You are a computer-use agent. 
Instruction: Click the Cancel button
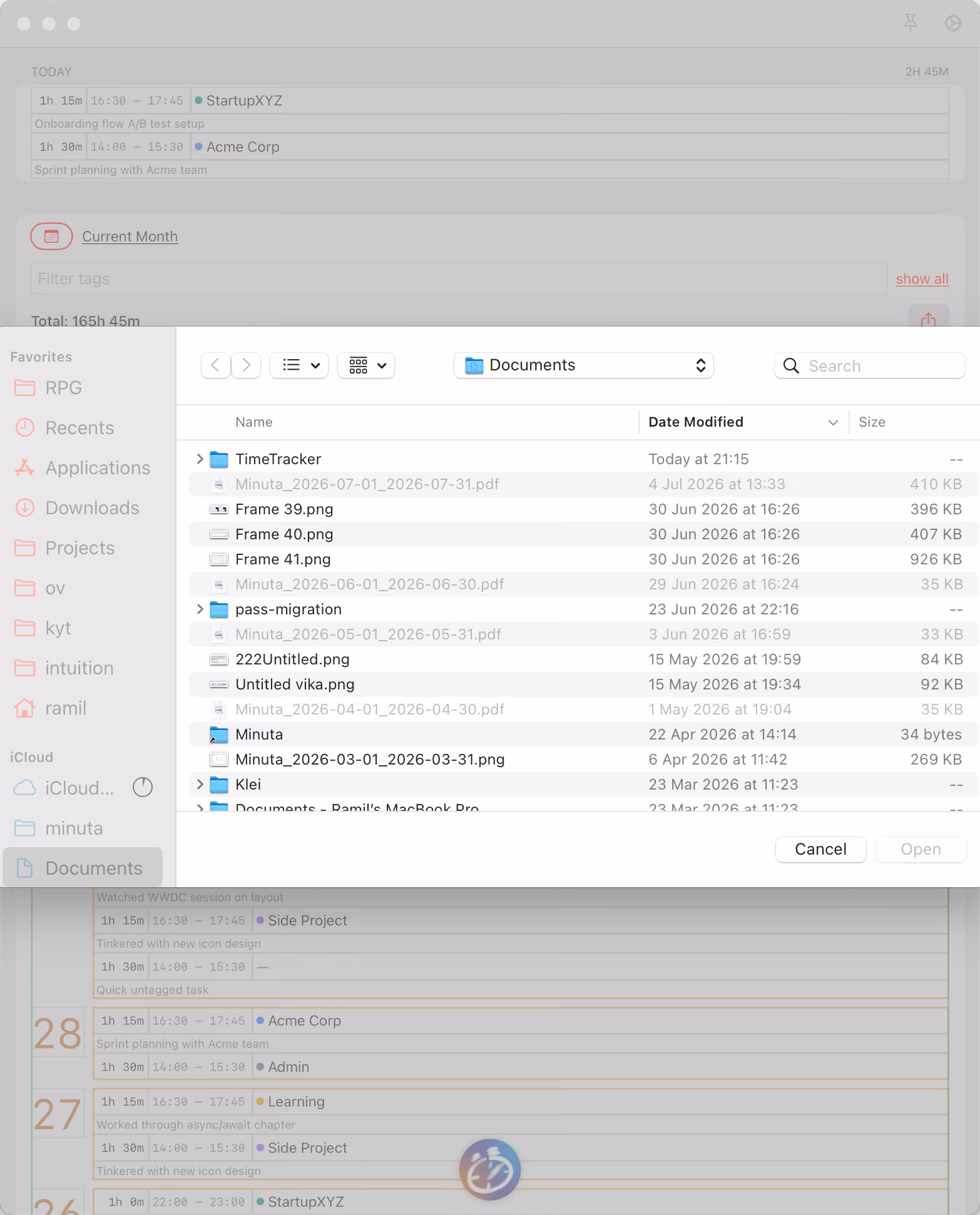pyautogui.click(x=820, y=849)
